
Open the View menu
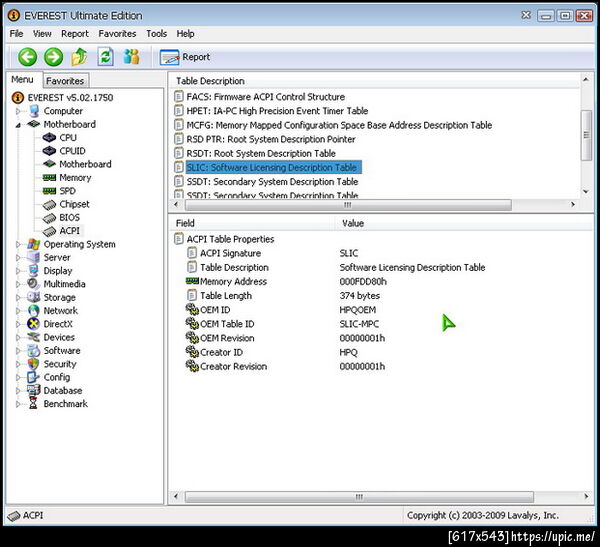point(42,34)
